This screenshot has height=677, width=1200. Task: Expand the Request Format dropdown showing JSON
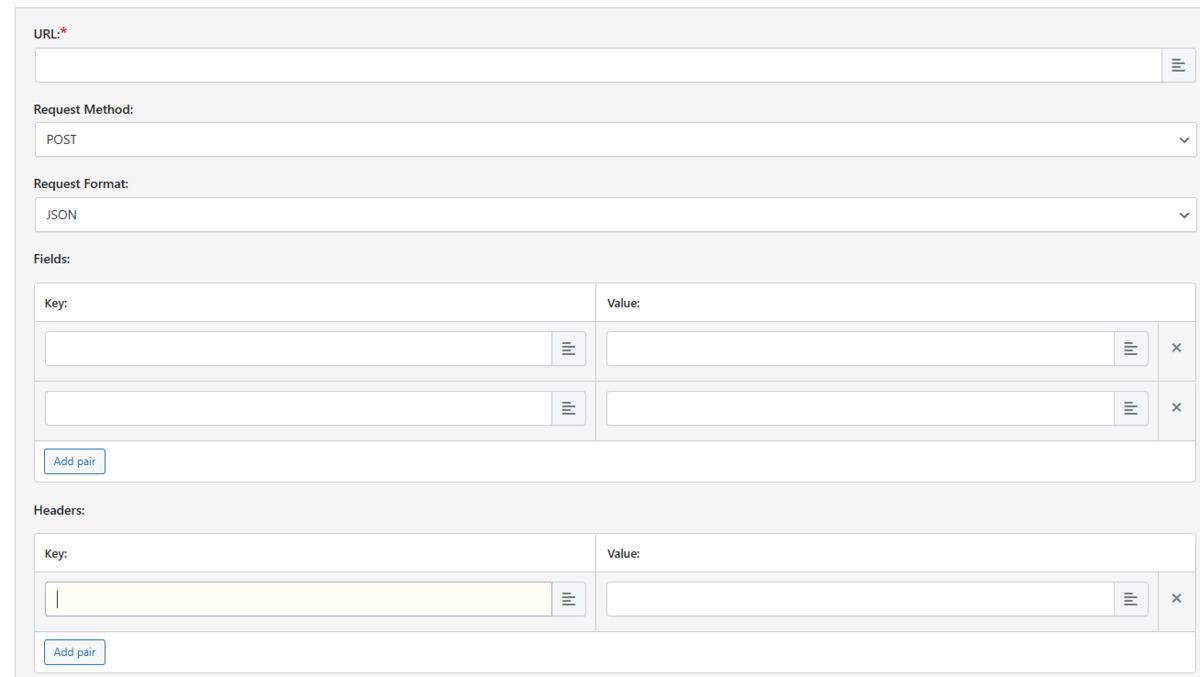coord(615,215)
